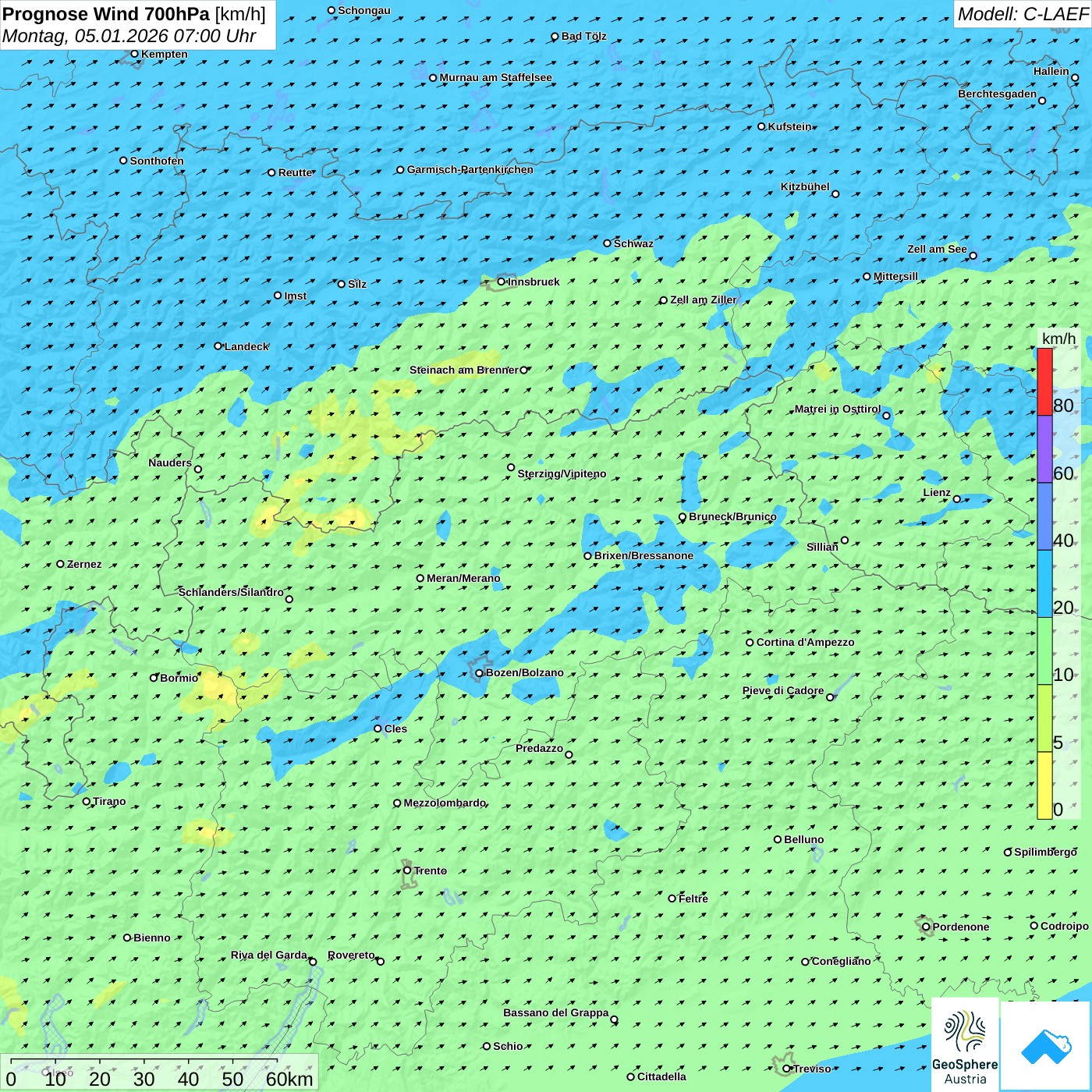Click the Innsbruck city marker
The width and height of the screenshot is (1092, 1092).
click(x=502, y=282)
